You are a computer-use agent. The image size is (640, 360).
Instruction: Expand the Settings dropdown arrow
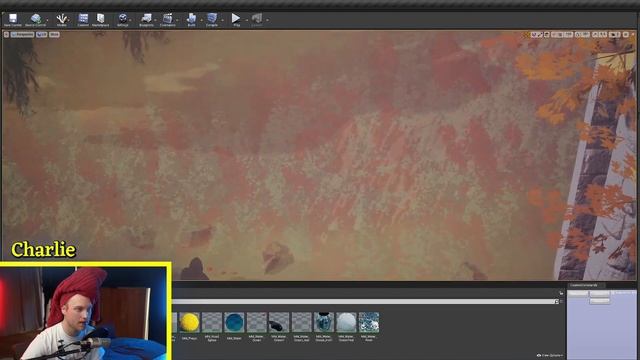click(x=131, y=19)
